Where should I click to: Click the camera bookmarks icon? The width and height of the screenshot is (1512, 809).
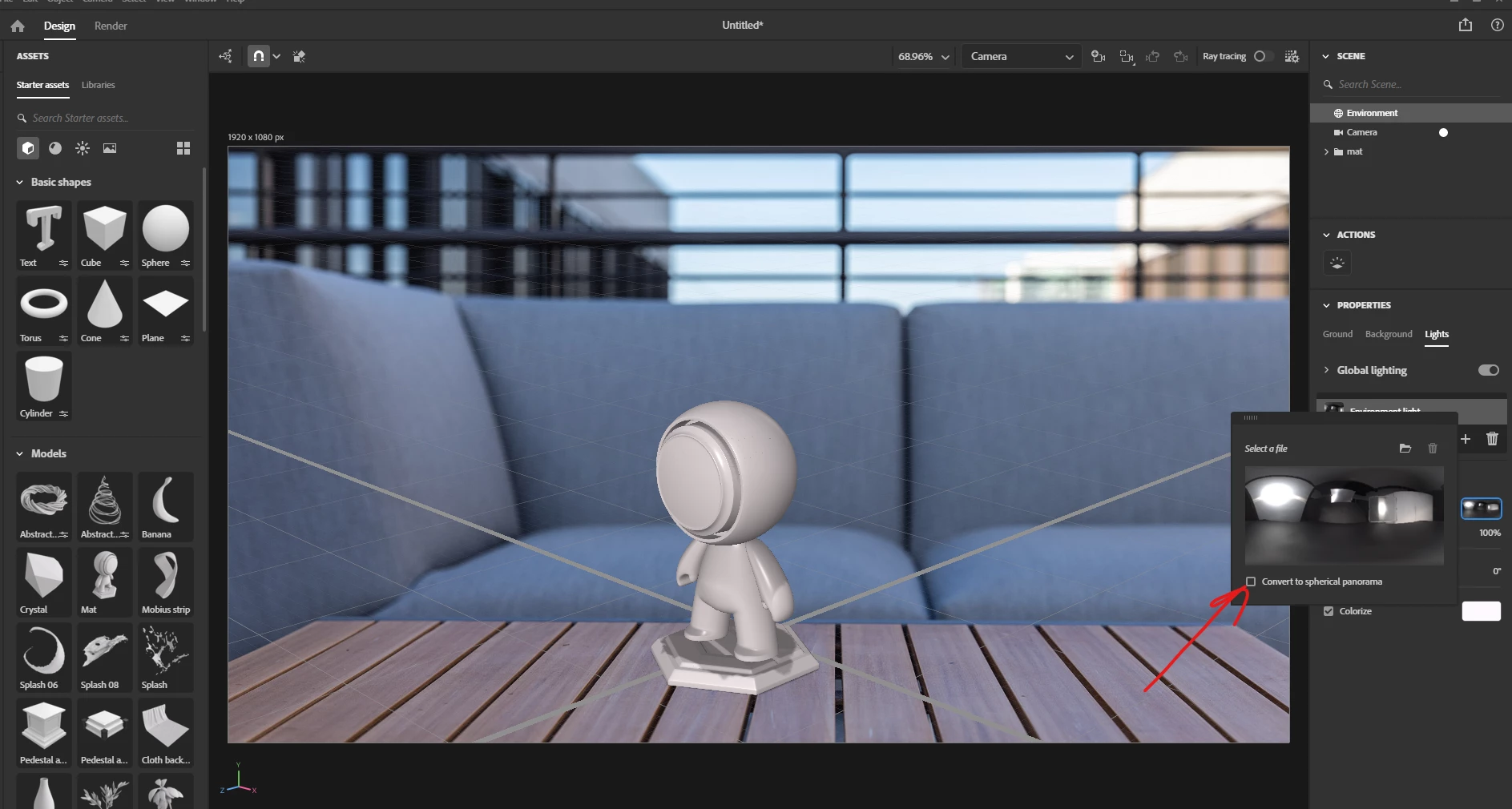tap(1098, 56)
